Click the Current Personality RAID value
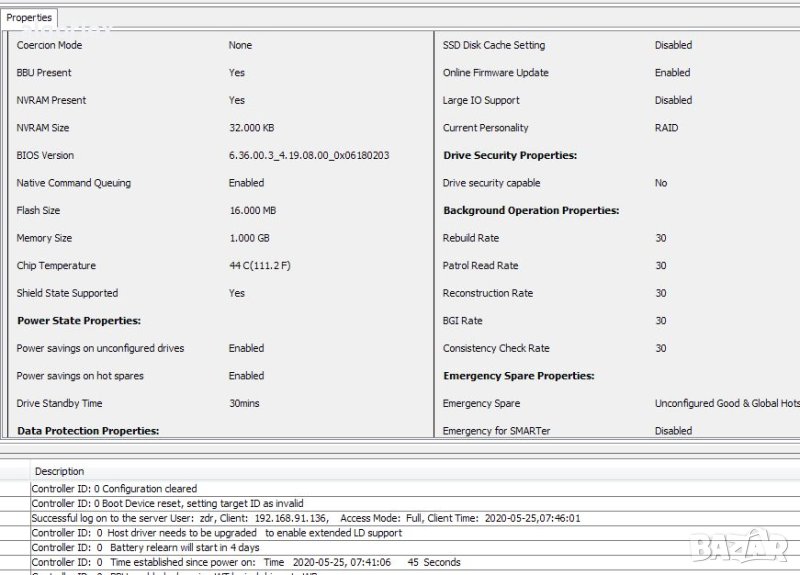 (666, 128)
